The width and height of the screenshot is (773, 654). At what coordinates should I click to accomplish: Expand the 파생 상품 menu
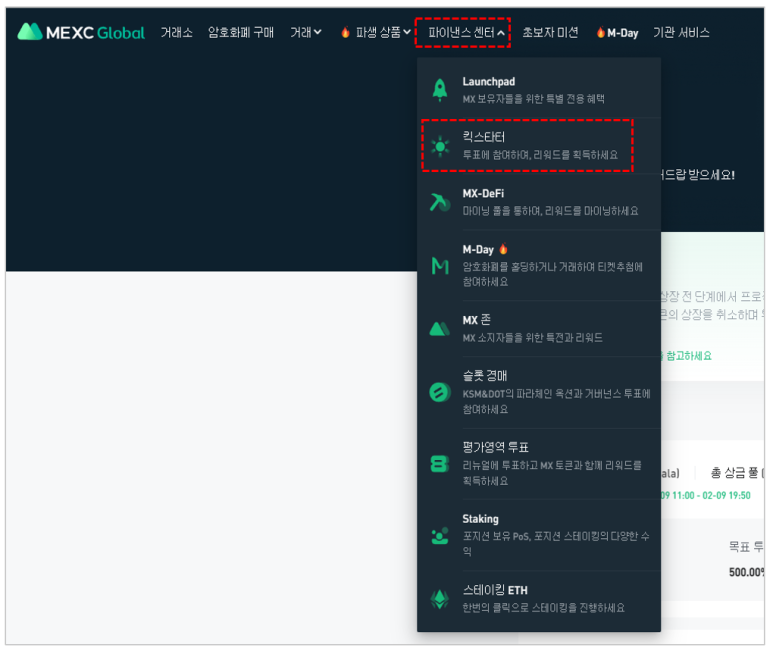(383, 33)
